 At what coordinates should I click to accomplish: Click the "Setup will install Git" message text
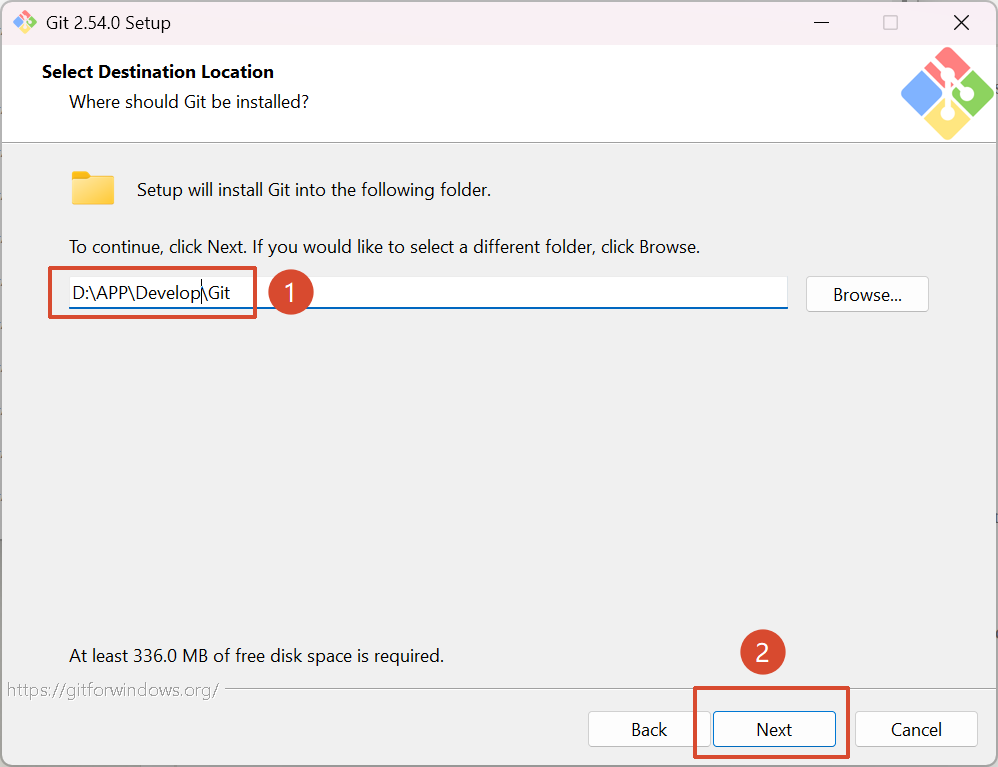[313, 190]
